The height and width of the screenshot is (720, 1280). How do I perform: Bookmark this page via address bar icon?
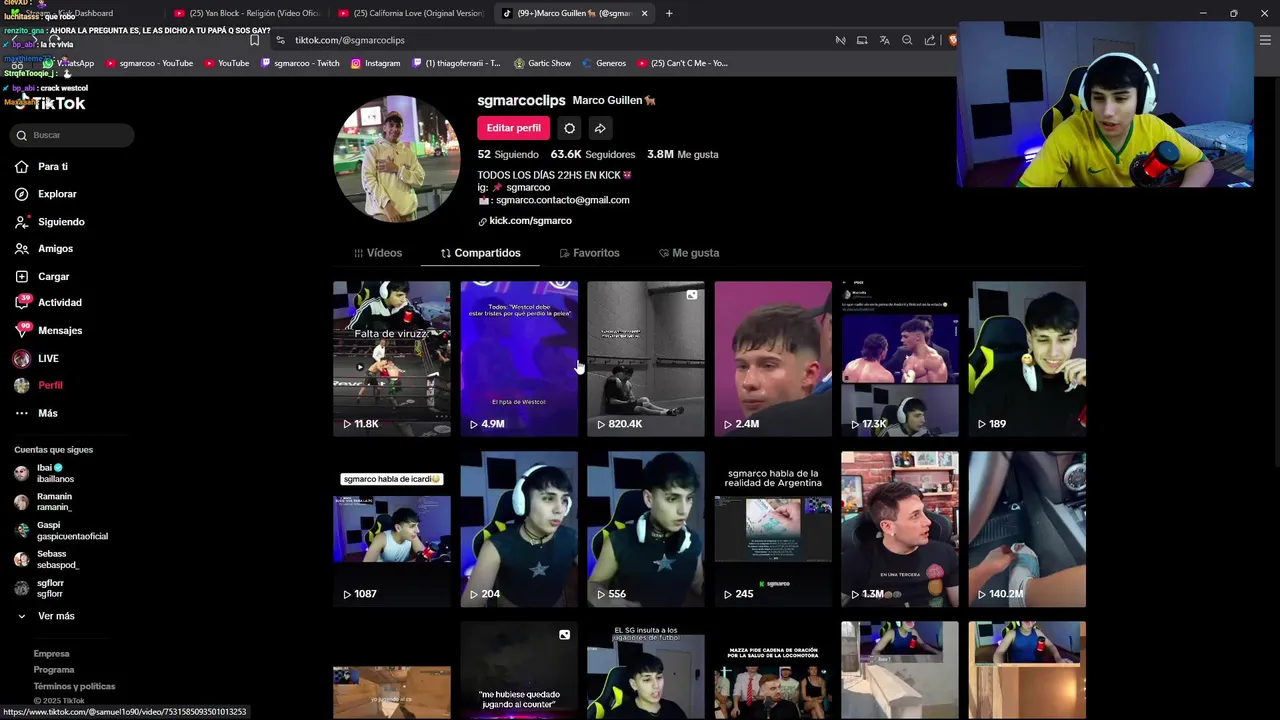(254, 40)
